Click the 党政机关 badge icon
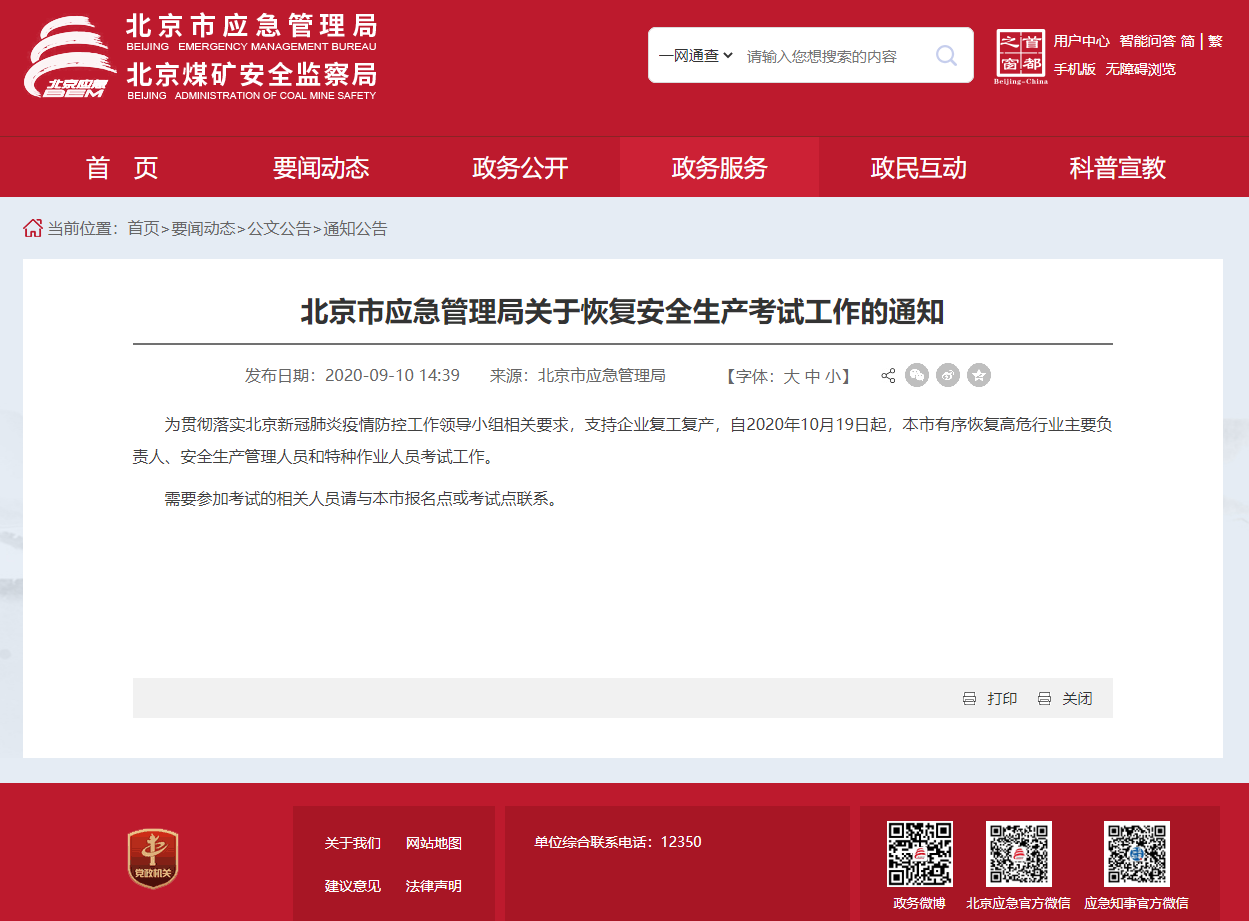This screenshot has height=921, width=1249. [153, 858]
